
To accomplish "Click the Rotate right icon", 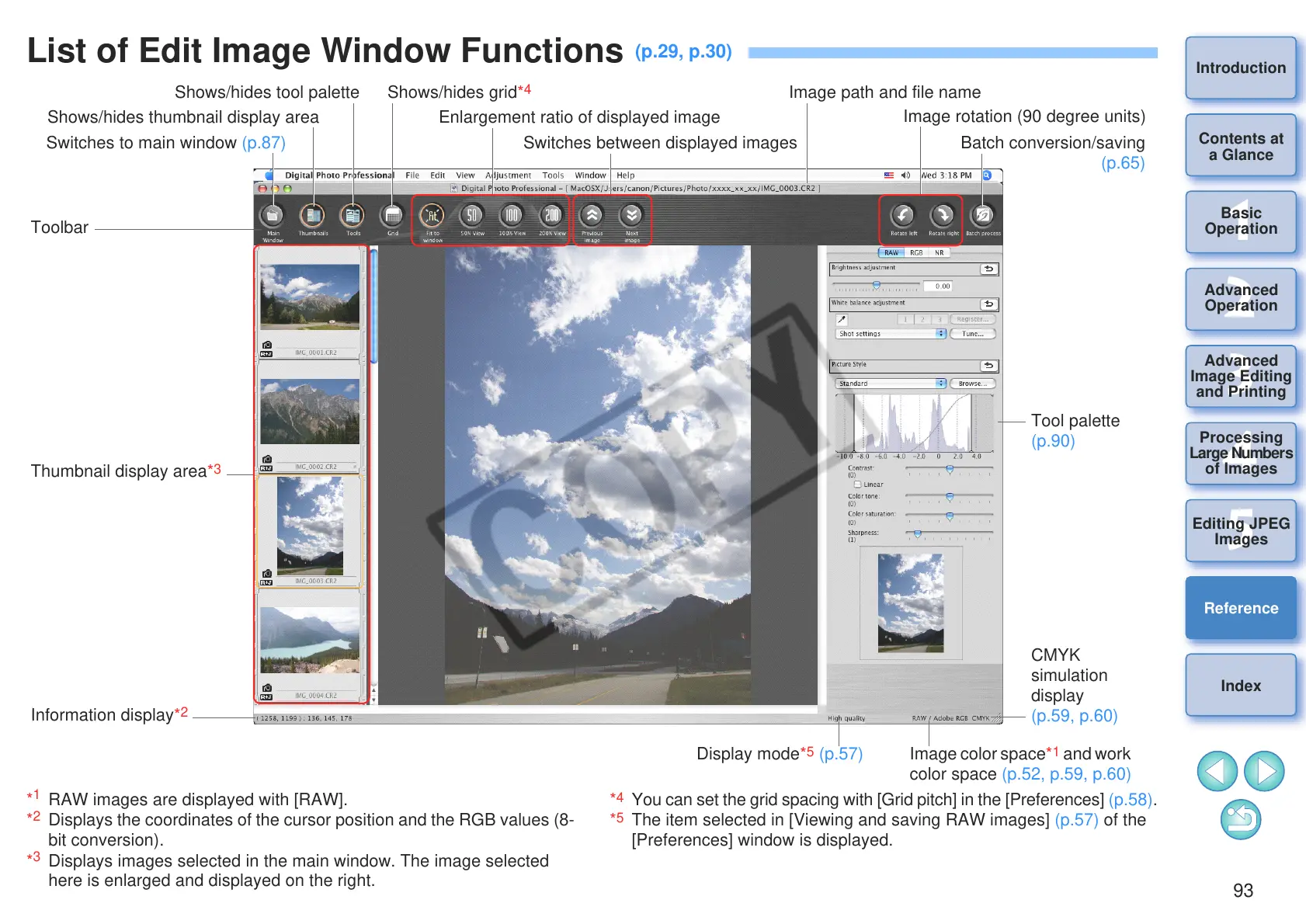I will (x=943, y=215).
